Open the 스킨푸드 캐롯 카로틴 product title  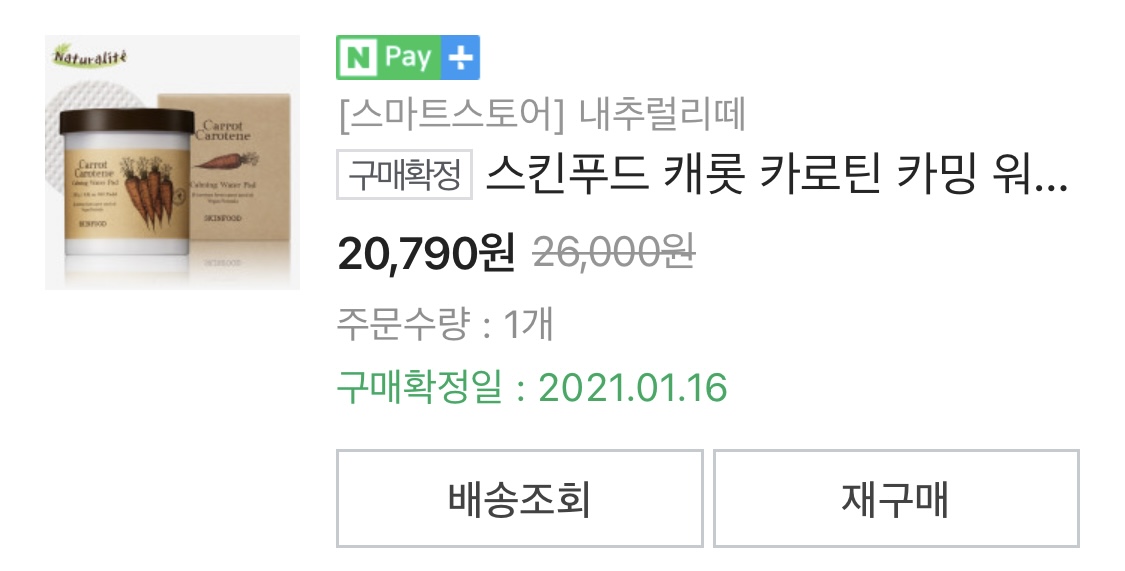(777, 175)
